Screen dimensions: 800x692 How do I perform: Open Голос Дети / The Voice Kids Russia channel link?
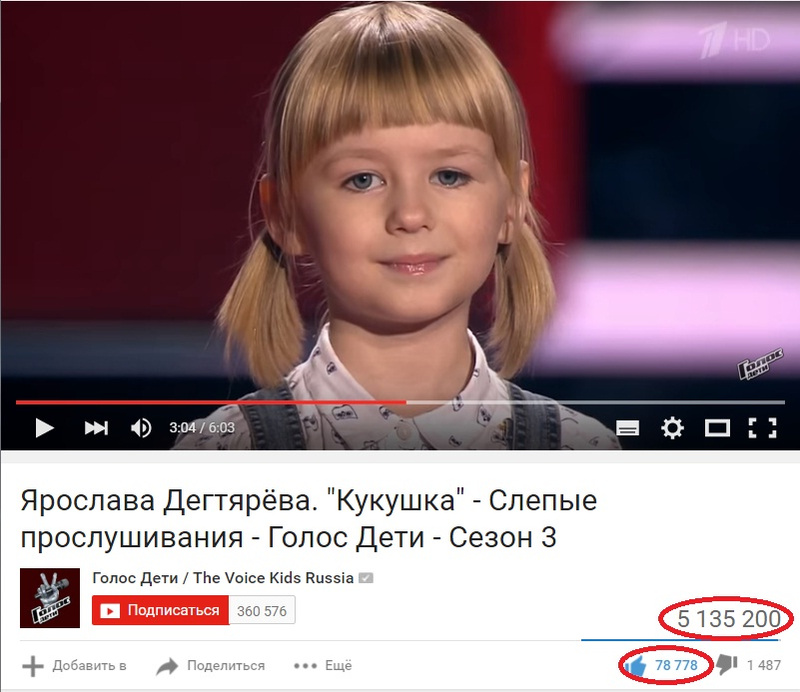[x=223, y=578]
